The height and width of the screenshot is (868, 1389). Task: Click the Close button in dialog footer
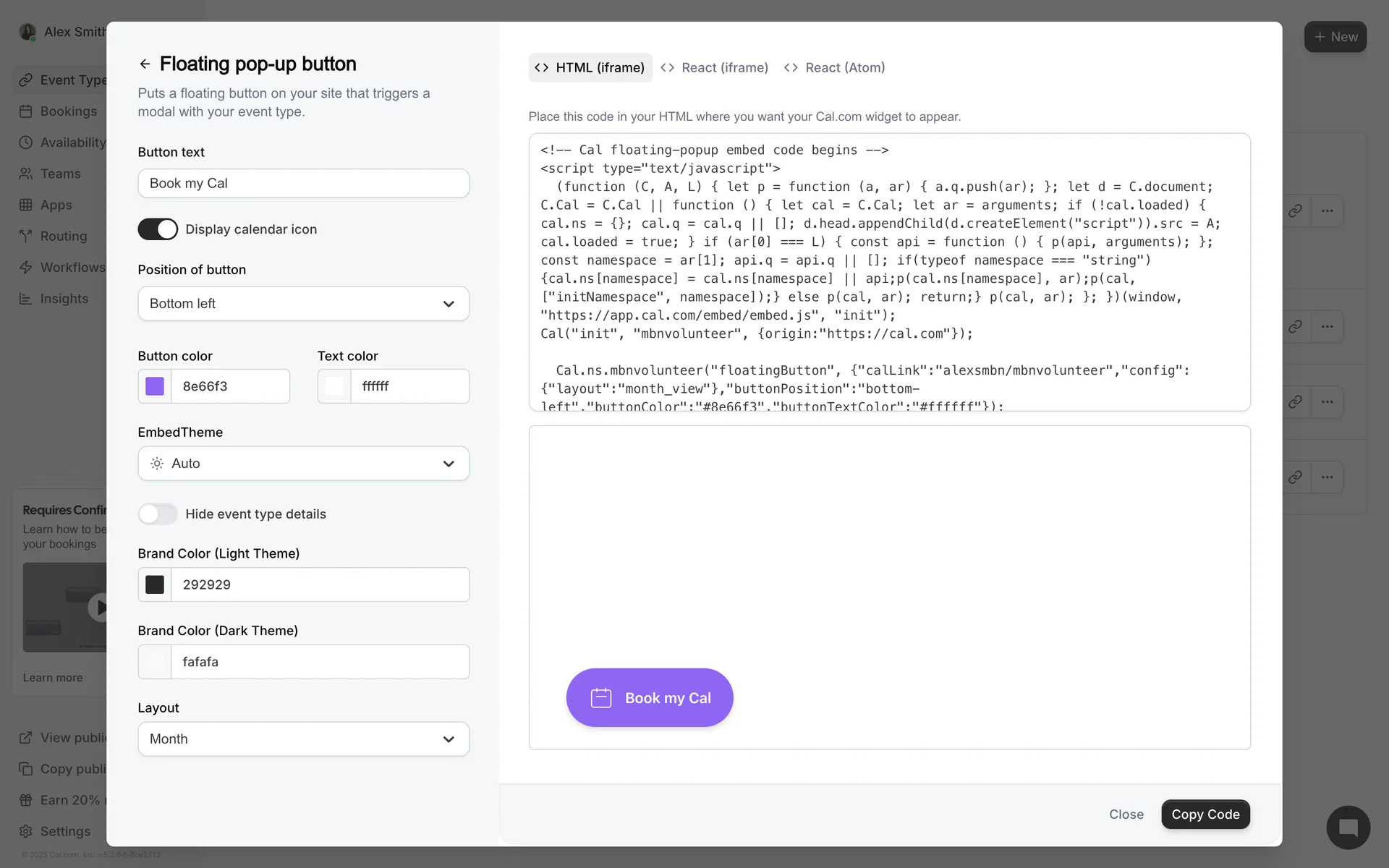[1126, 814]
